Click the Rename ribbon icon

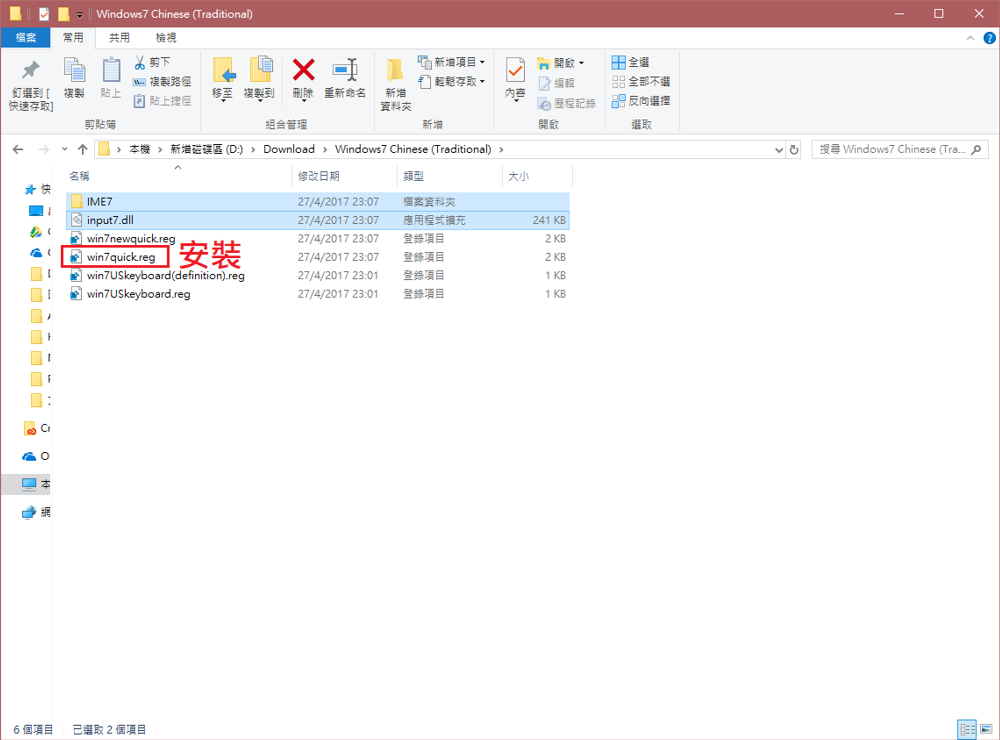pyautogui.click(x=345, y=70)
